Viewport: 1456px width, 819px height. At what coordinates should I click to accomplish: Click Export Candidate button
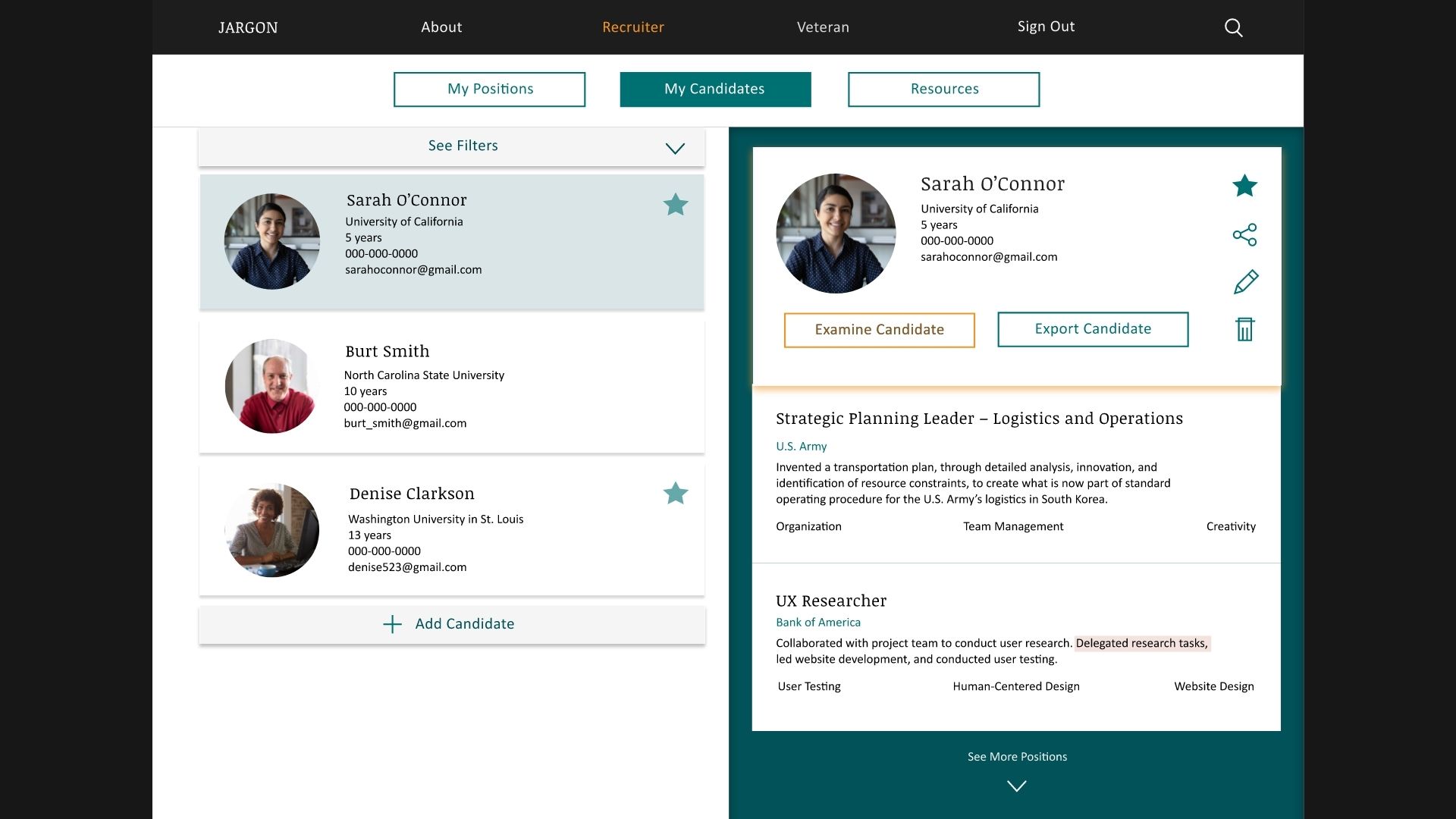(1093, 329)
